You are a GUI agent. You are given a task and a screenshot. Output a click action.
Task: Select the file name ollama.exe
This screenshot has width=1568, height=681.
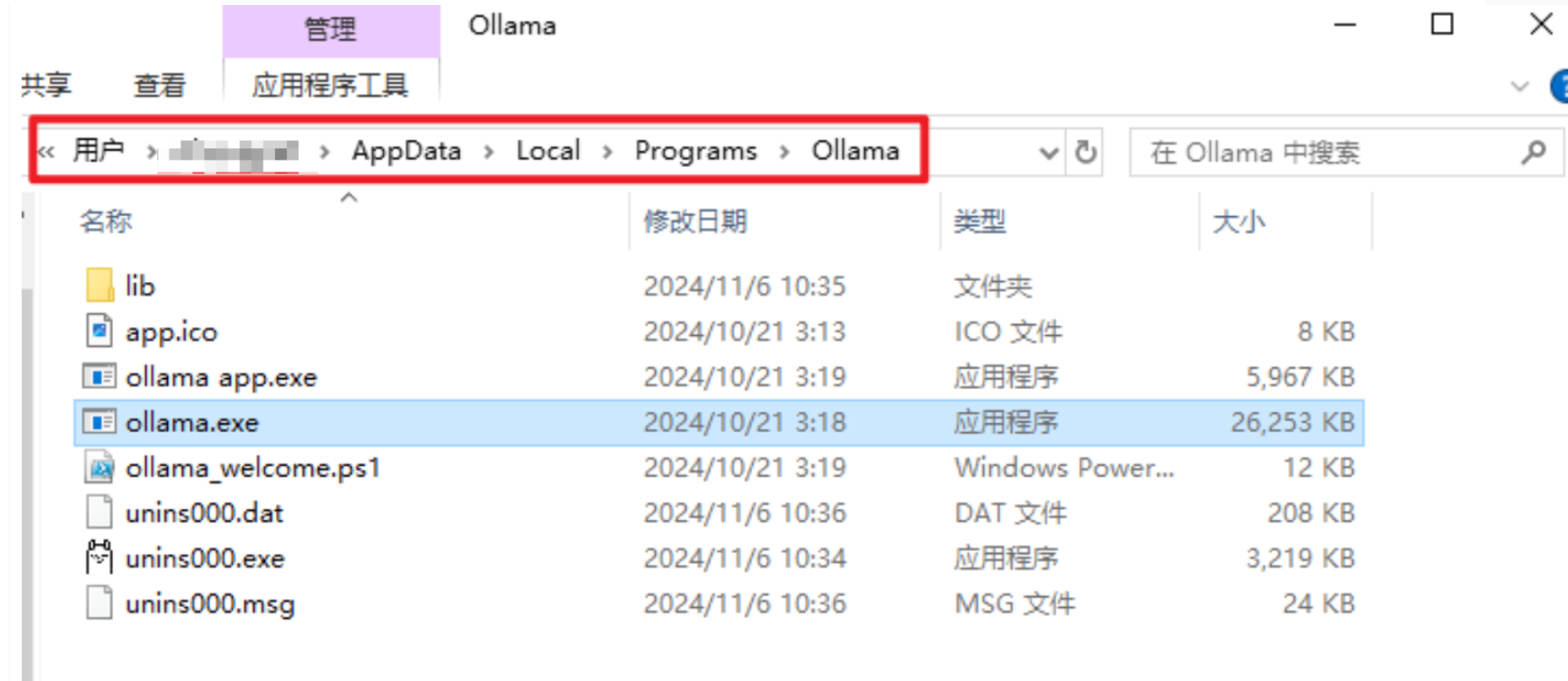192,422
